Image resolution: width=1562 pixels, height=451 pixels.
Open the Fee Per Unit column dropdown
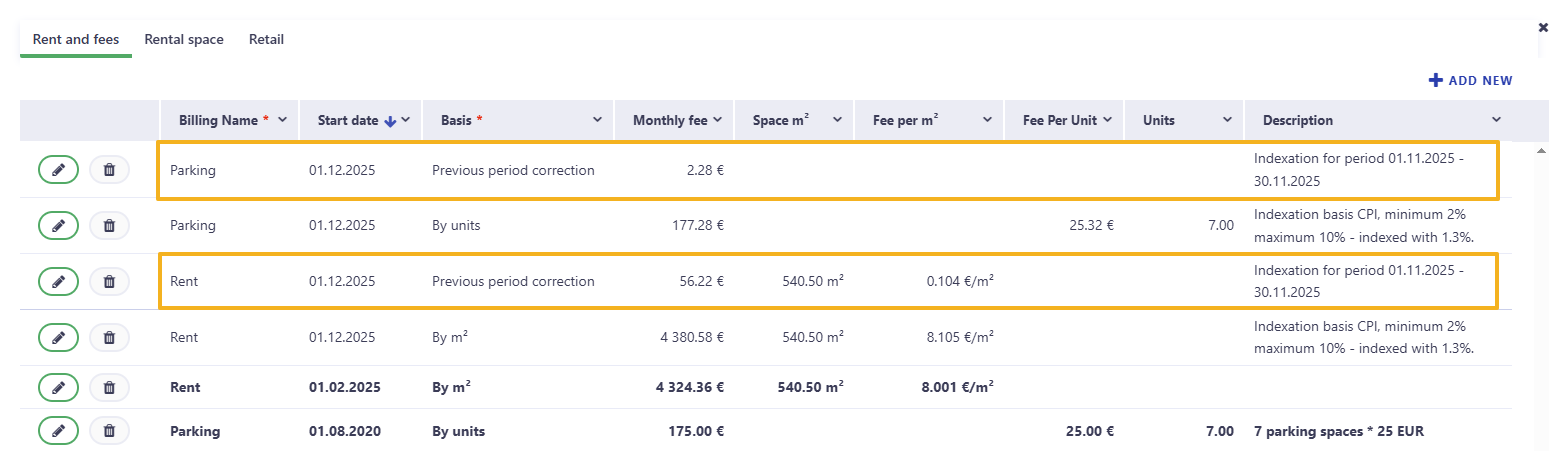[x=1107, y=120]
